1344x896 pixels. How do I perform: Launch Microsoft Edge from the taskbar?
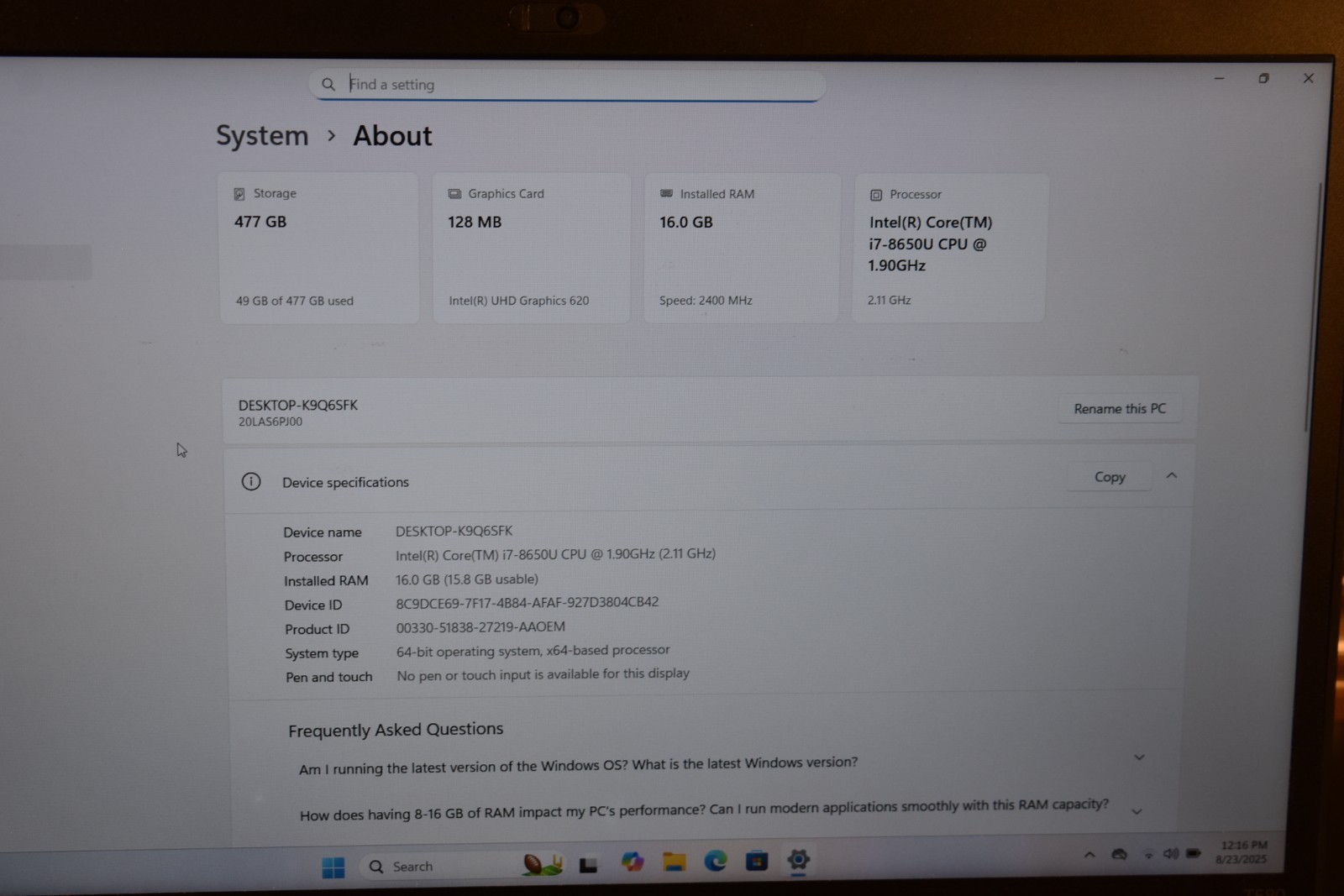click(716, 861)
